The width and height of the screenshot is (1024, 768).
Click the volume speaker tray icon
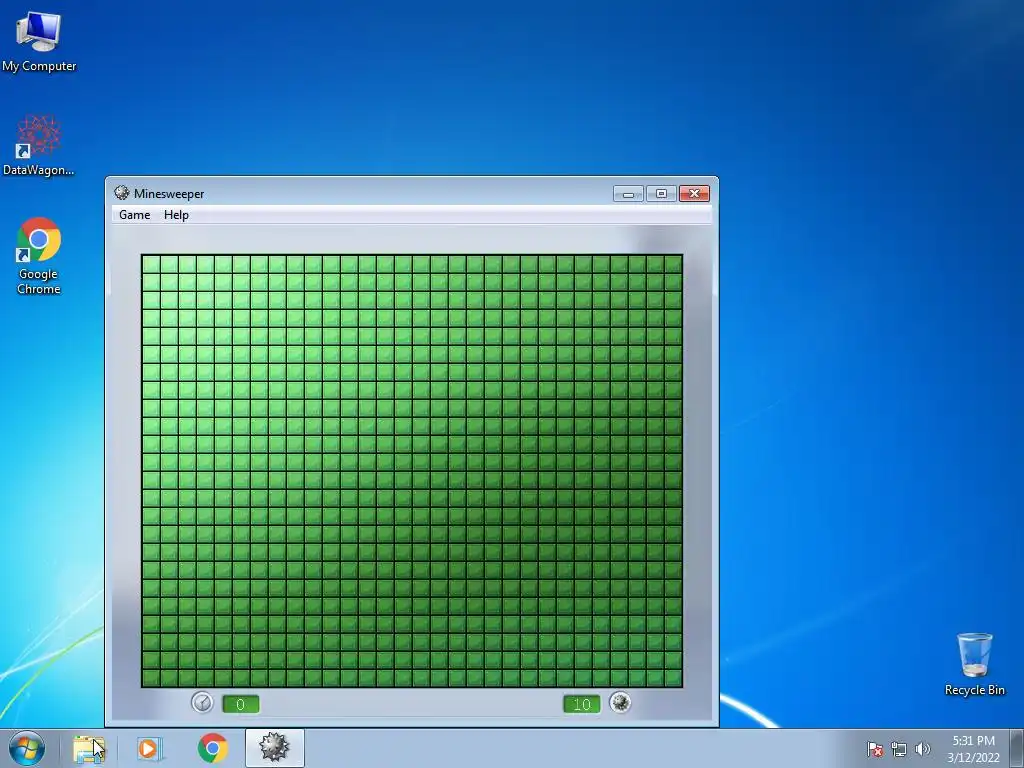pyautogui.click(x=922, y=749)
